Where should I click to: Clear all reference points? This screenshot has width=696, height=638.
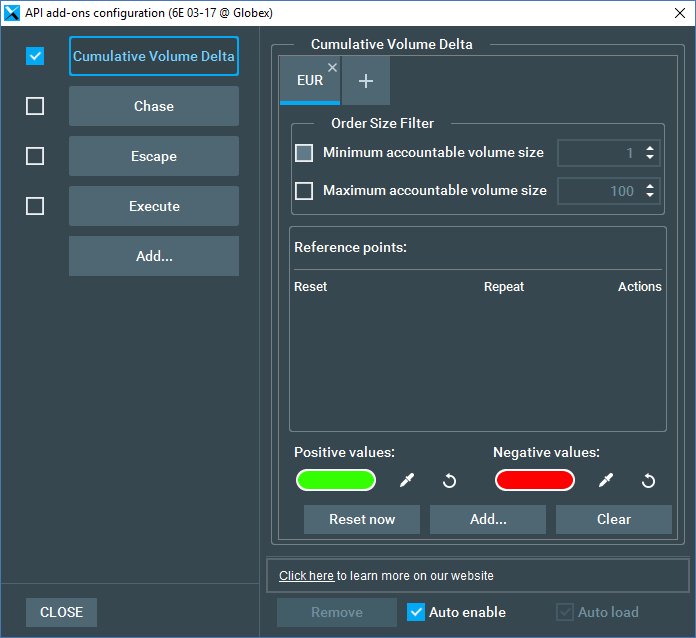tap(614, 519)
